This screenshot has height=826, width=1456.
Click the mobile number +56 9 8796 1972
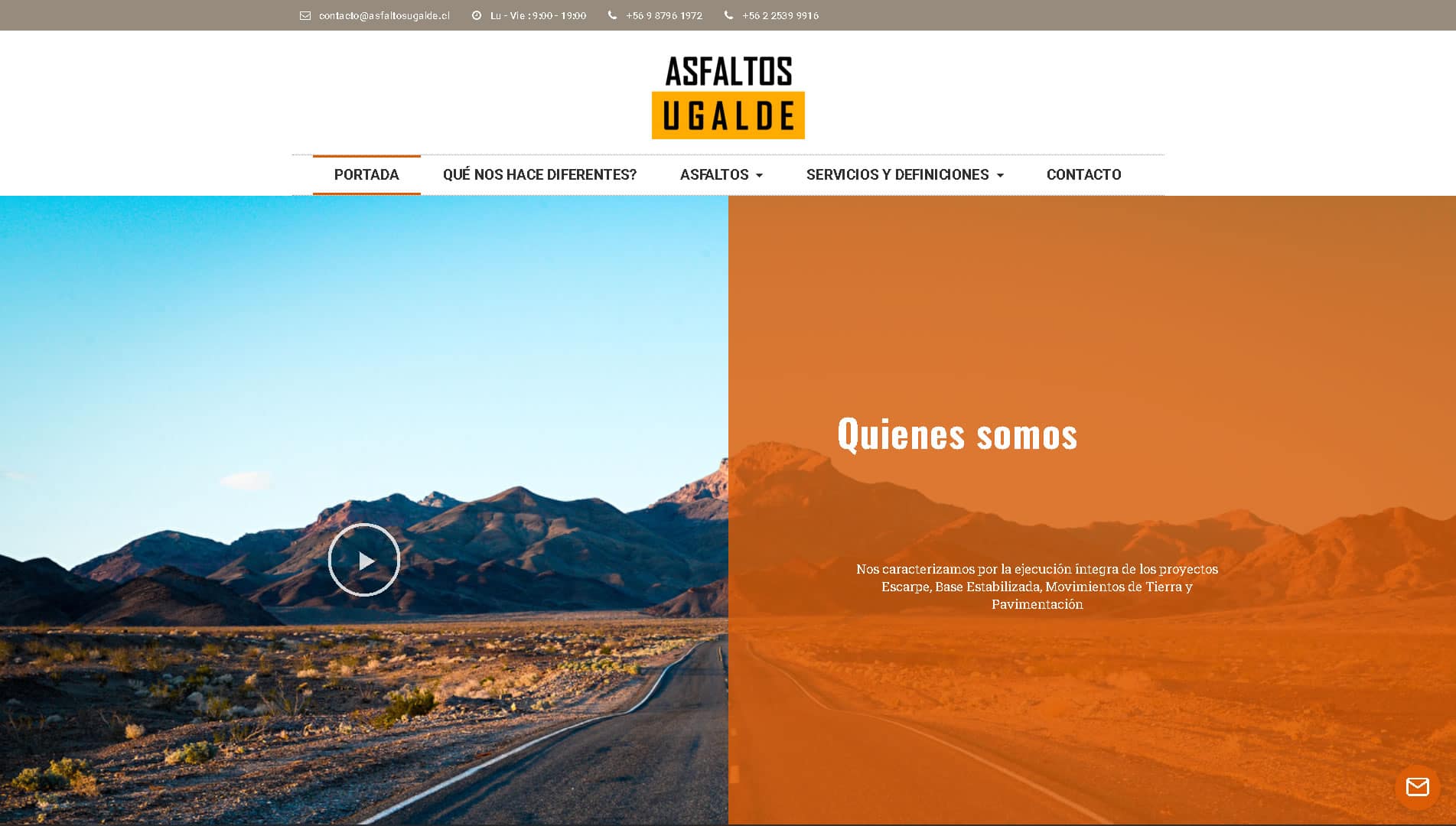click(664, 15)
